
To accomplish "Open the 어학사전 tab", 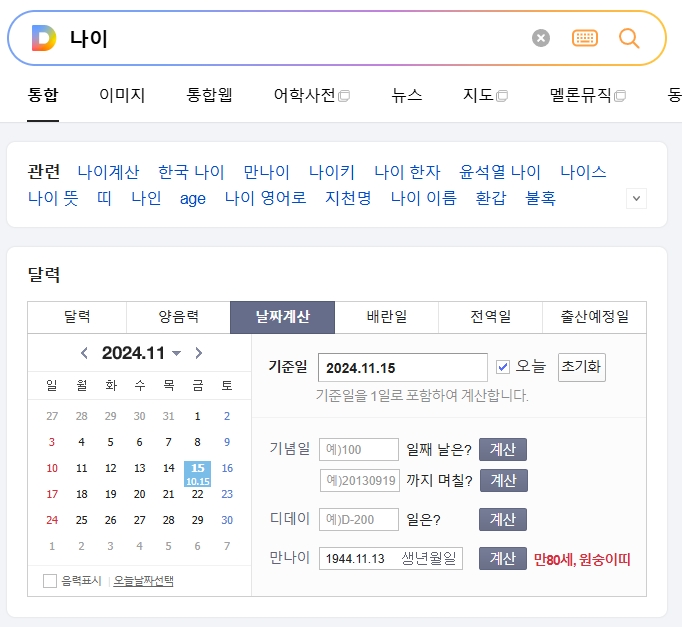I will 311,95.
